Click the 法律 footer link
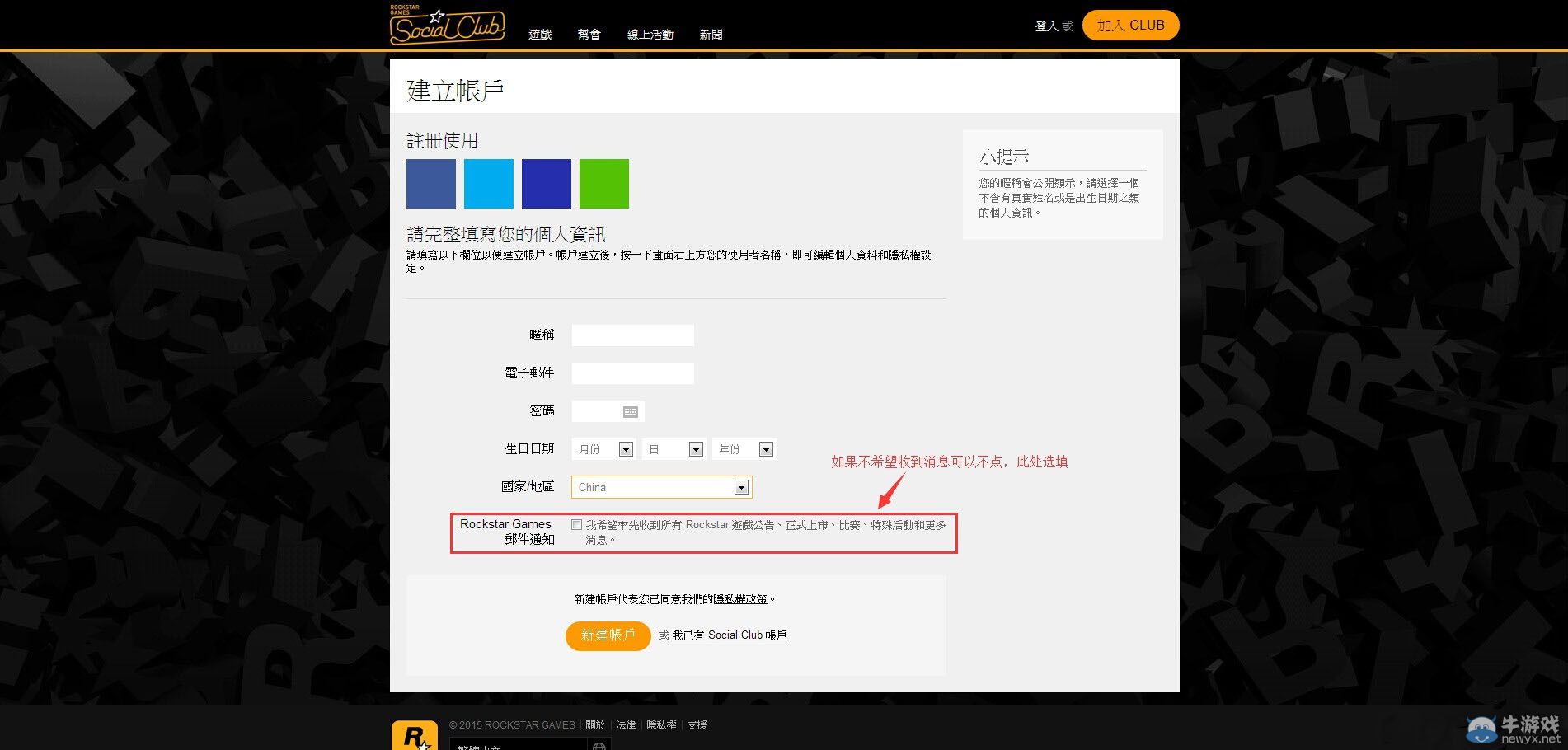 pyautogui.click(x=626, y=725)
